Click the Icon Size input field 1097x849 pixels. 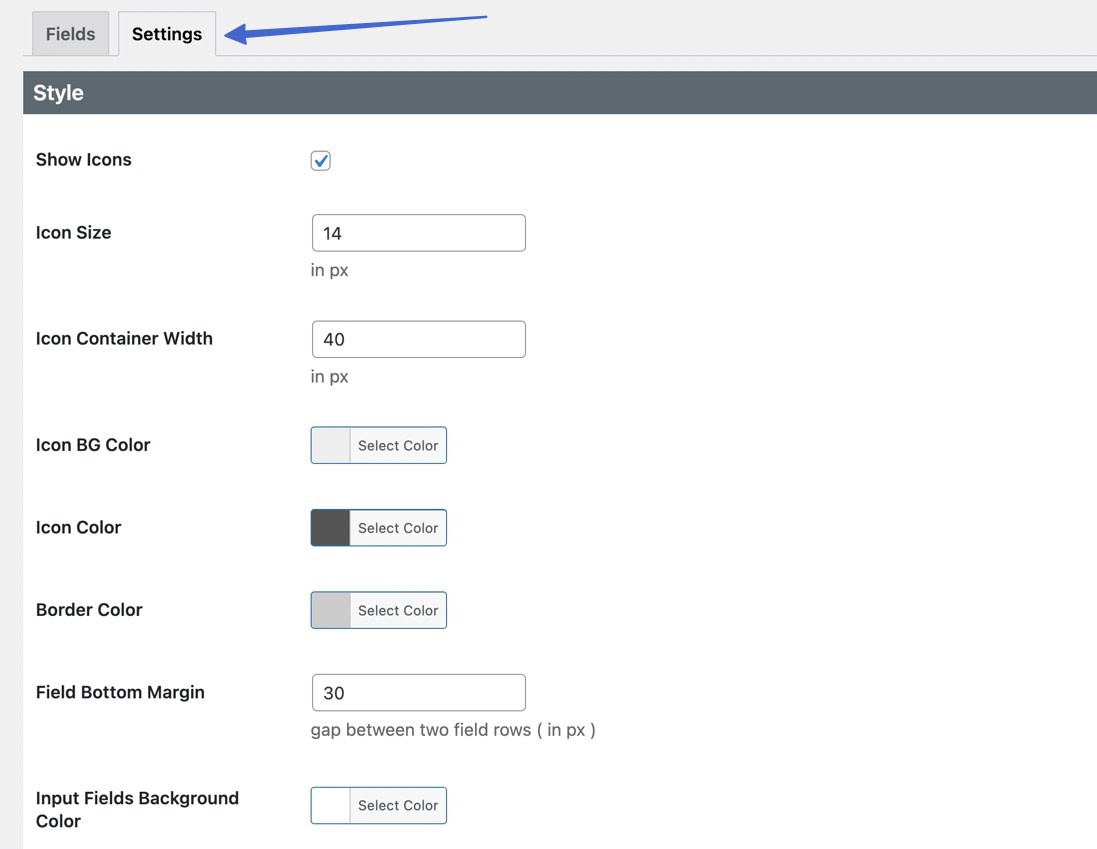coord(418,232)
